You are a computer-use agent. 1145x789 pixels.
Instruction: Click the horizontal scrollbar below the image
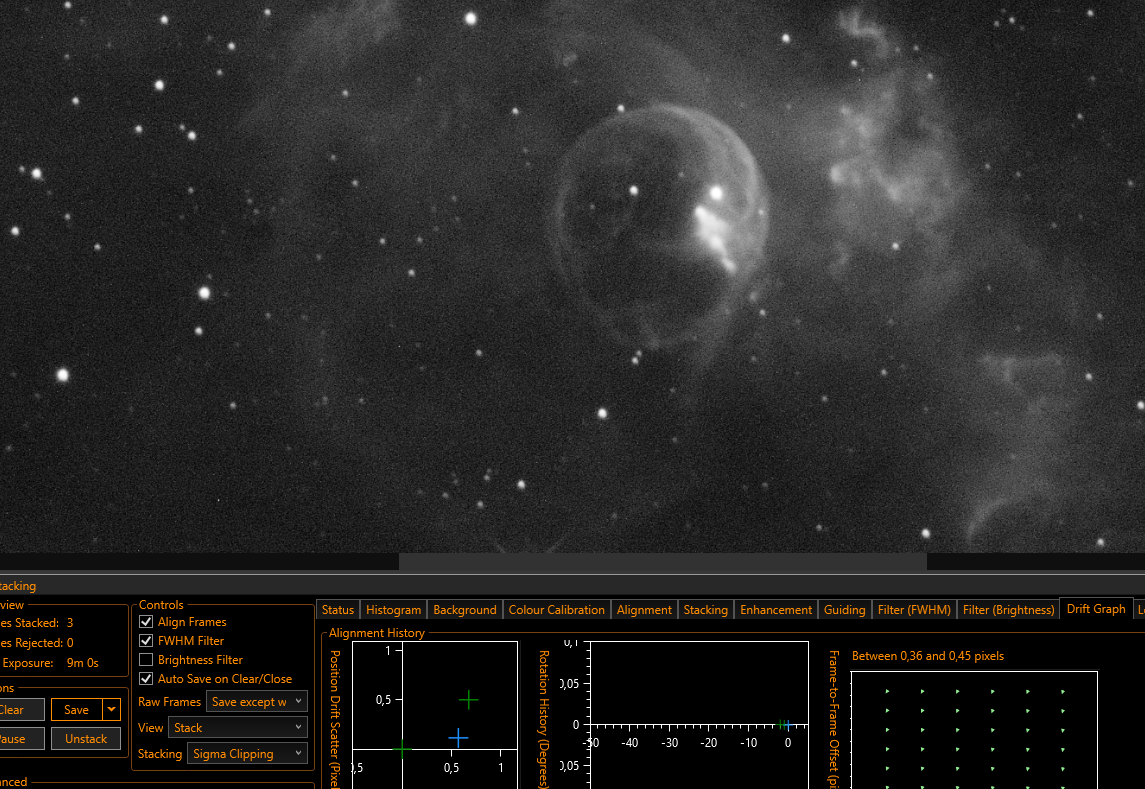coord(662,562)
